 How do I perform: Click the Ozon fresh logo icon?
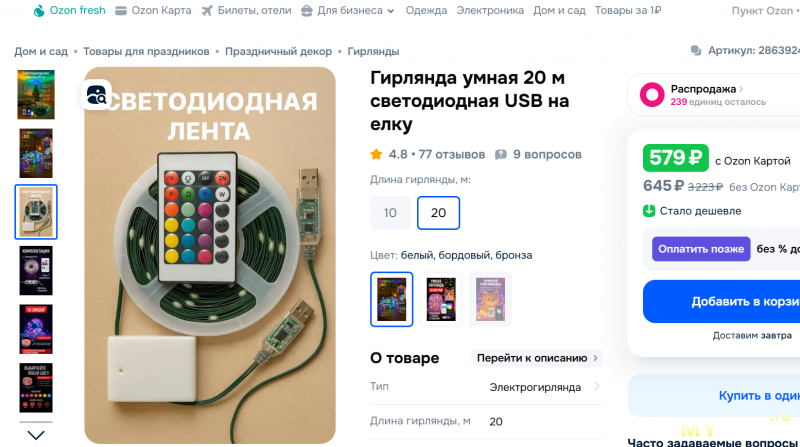tap(39, 11)
